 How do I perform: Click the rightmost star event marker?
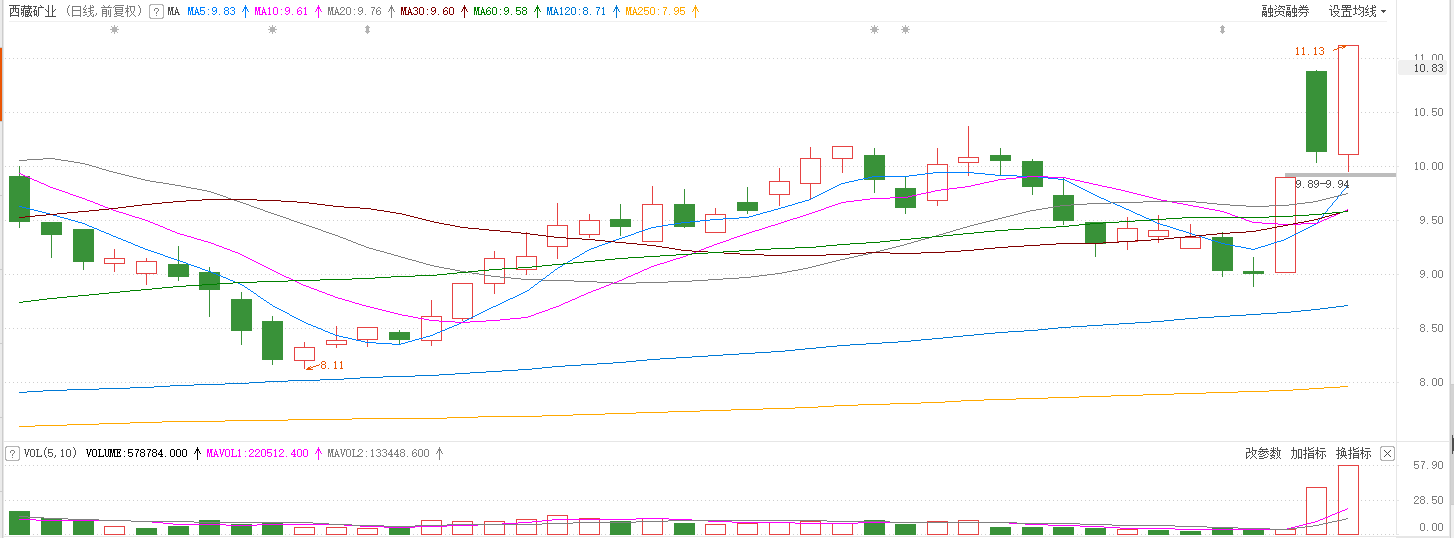click(x=905, y=30)
